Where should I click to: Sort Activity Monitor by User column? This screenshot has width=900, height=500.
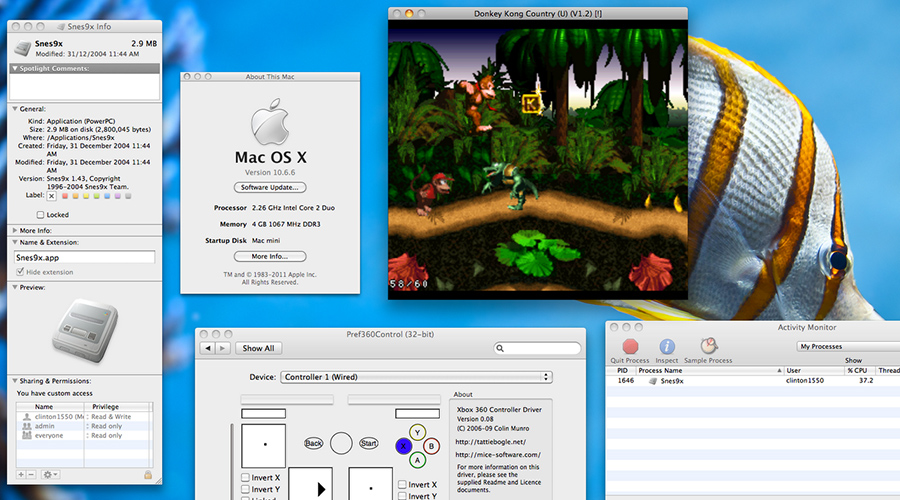(x=814, y=370)
